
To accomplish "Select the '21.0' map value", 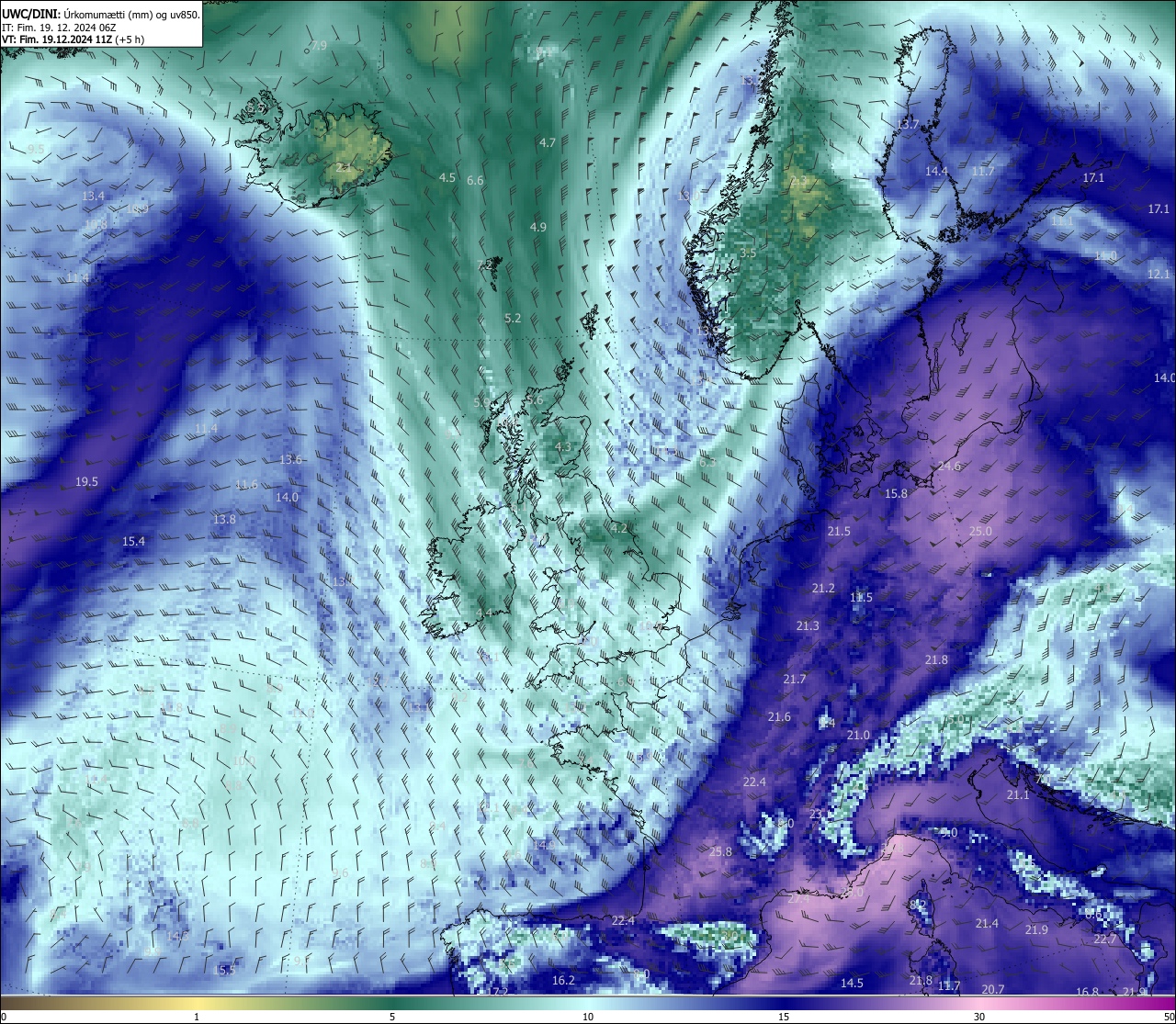I will coord(858,736).
